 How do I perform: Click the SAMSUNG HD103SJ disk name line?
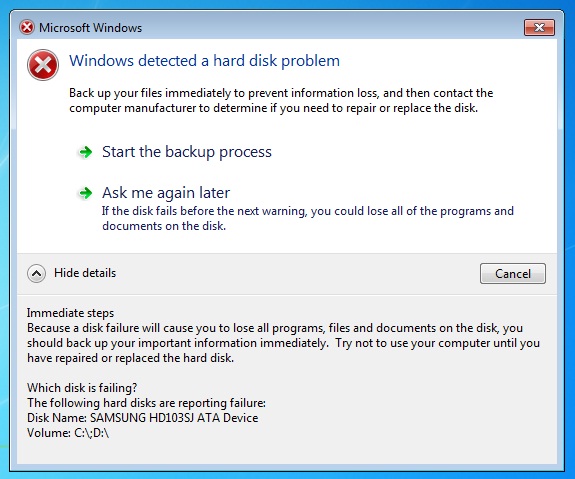(143, 418)
